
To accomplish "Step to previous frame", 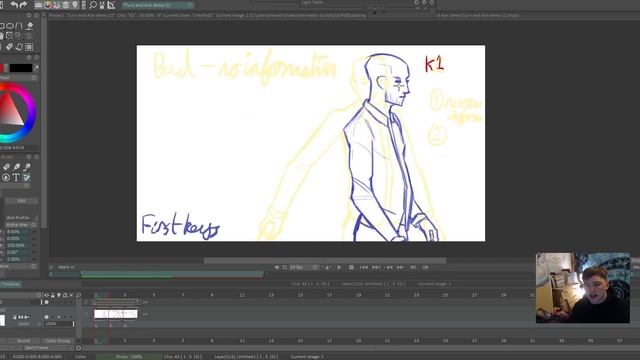I will click(389, 267).
